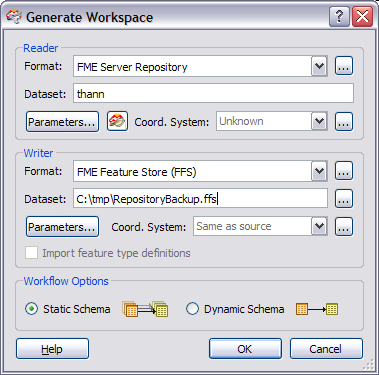Image resolution: width=379 pixels, height=375 pixels.
Task: Confirm with the OK button
Action: point(245,349)
